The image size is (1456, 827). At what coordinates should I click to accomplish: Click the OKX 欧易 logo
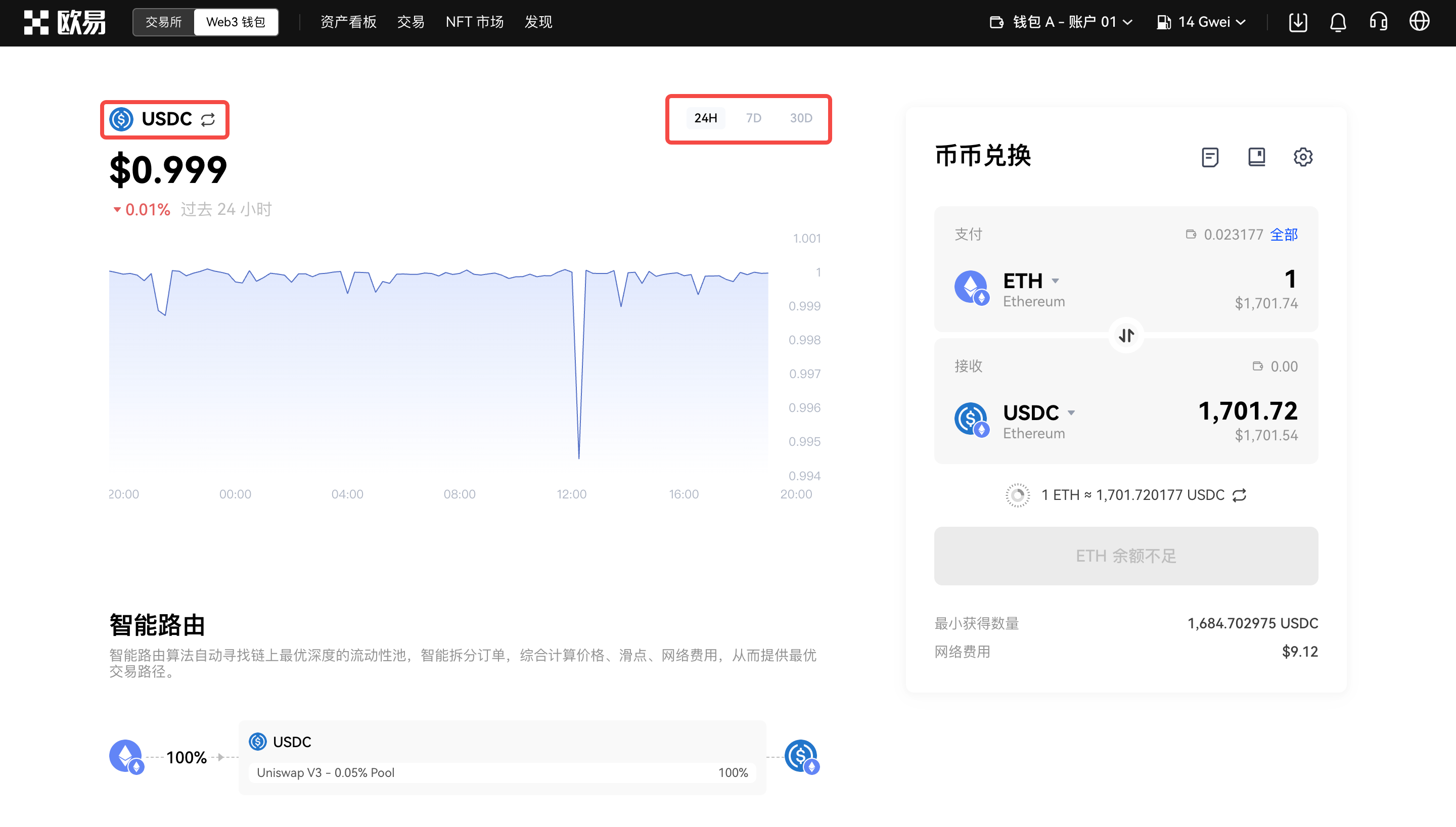pyautogui.click(x=64, y=22)
